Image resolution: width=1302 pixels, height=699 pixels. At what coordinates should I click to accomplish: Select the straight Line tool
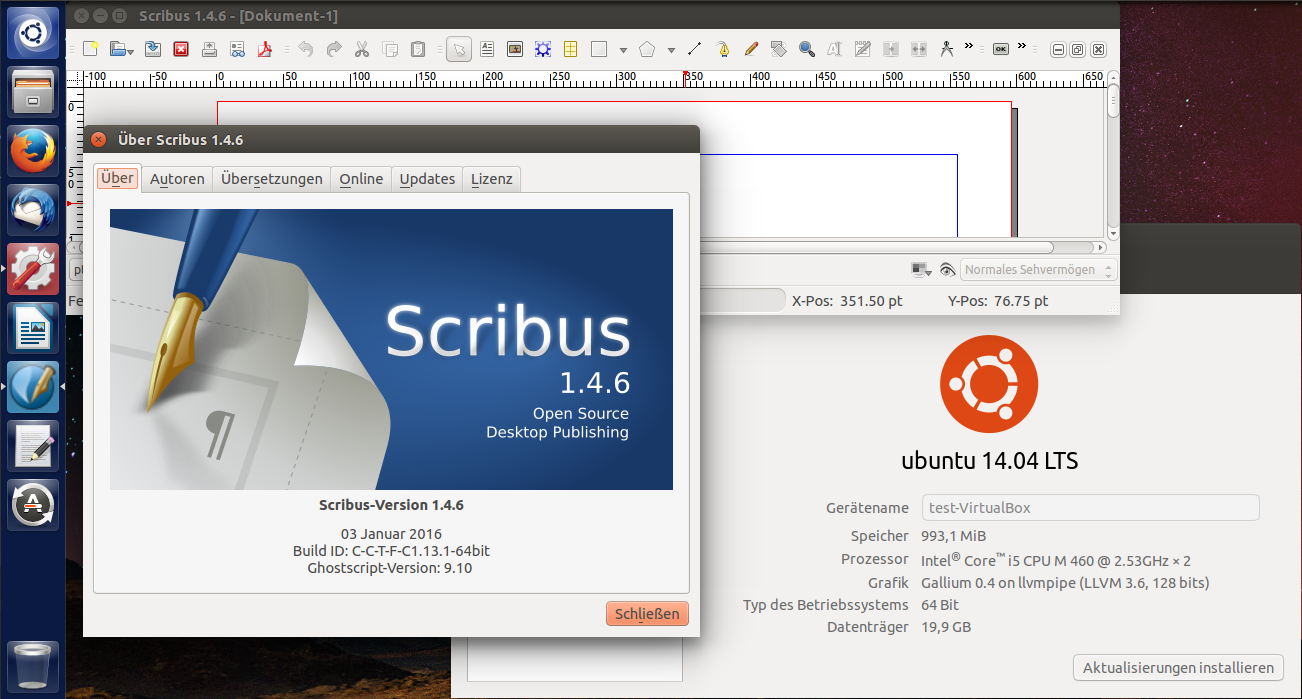(x=694, y=49)
